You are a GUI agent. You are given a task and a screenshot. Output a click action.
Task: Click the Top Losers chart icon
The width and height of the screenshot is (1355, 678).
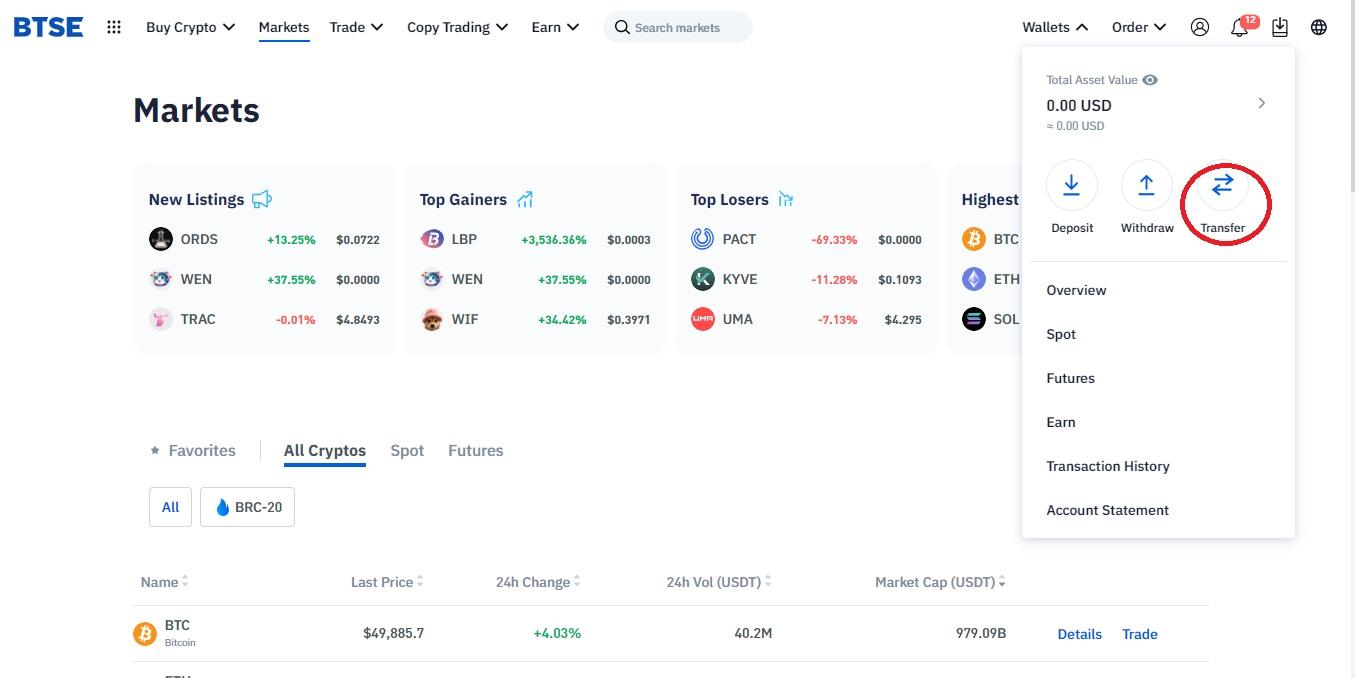tap(785, 199)
